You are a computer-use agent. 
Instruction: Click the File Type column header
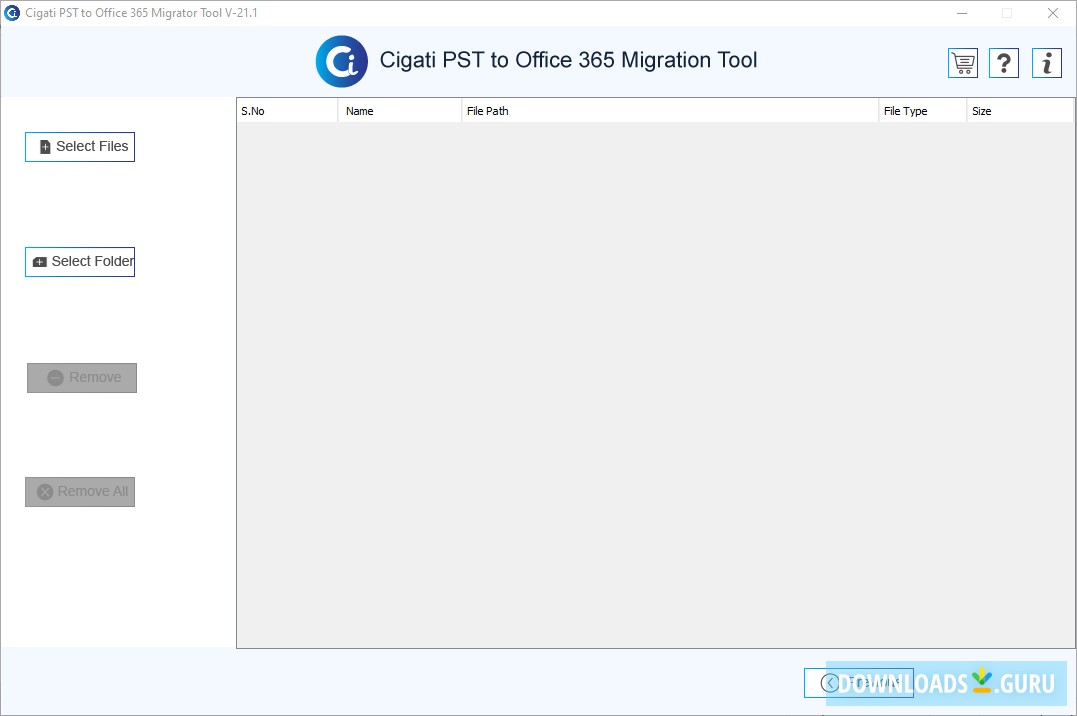(922, 110)
